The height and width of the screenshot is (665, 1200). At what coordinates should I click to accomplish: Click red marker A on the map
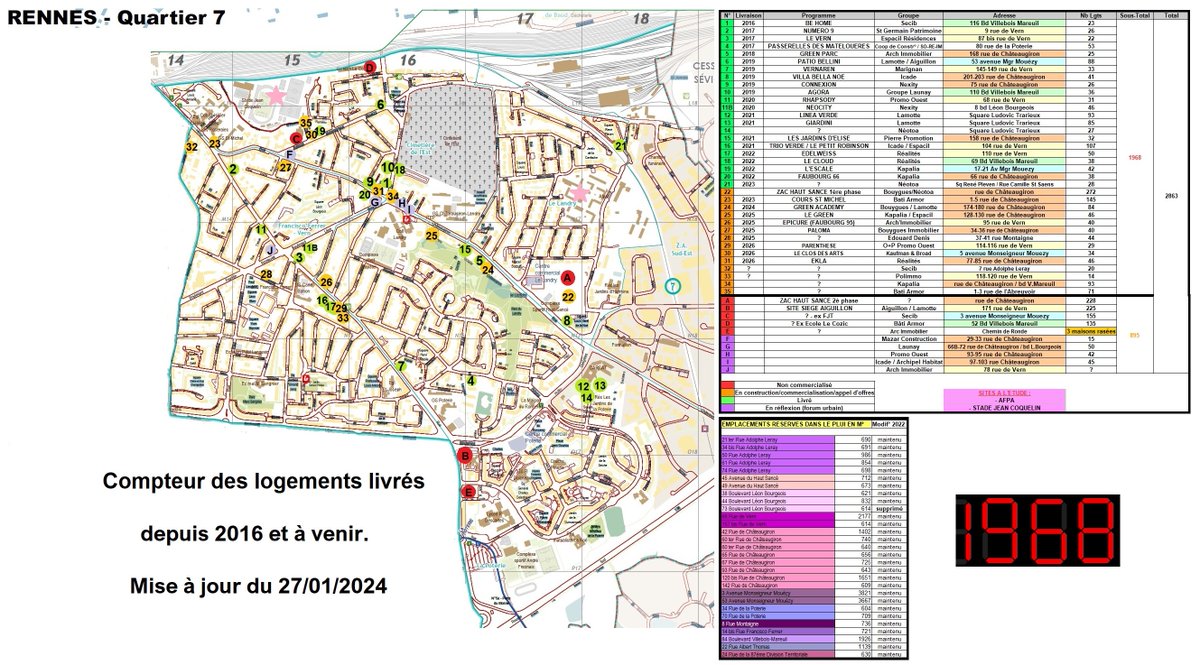pos(567,278)
